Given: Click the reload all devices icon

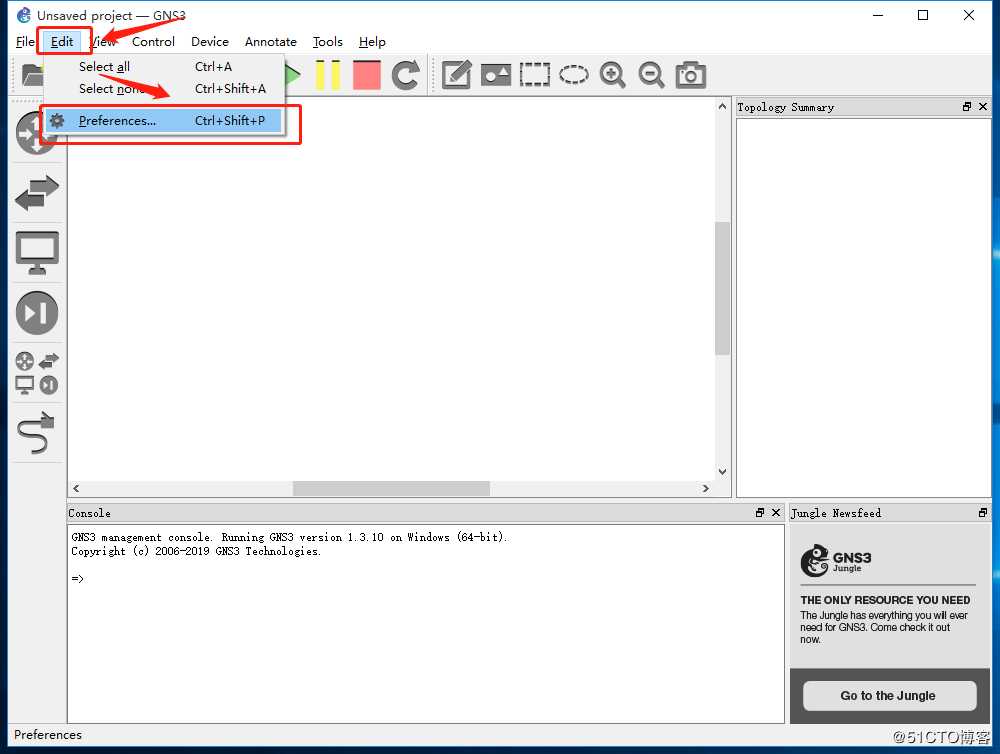Looking at the screenshot, I should pos(406,75).
